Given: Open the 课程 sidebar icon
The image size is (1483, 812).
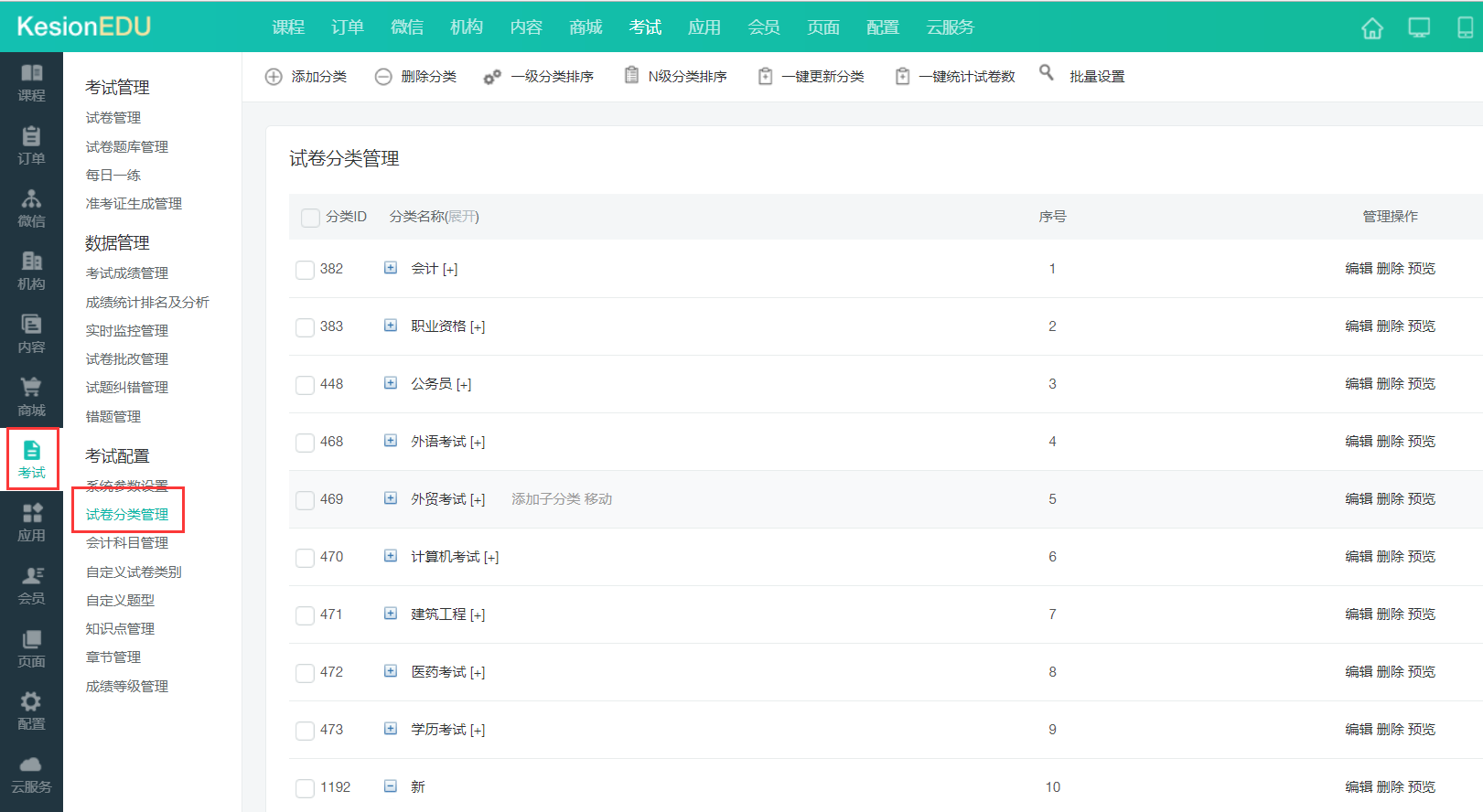Looking at the screenshot, I should click(31, 82).
